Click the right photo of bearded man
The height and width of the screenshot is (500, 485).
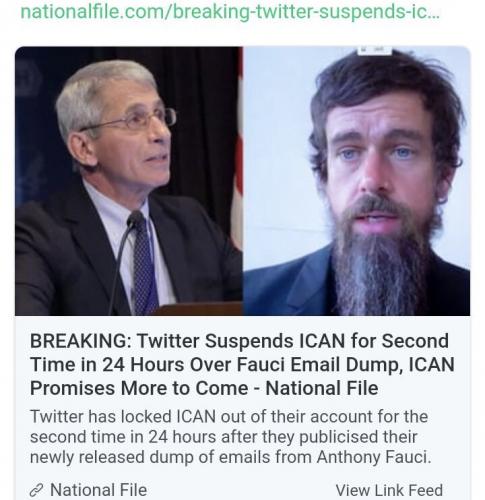[357, 181]
